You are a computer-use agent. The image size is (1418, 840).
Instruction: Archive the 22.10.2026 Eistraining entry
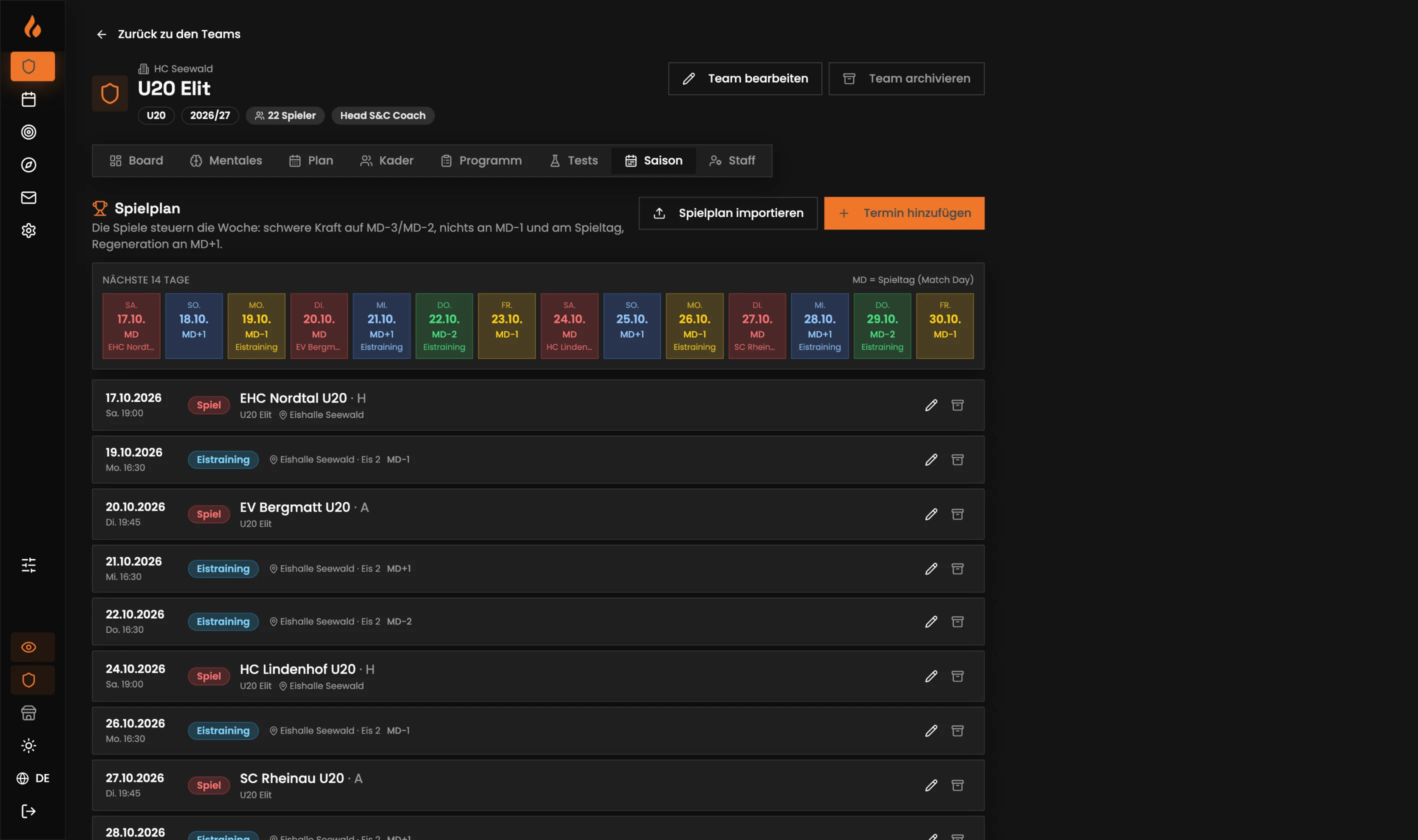pos(957,621)
